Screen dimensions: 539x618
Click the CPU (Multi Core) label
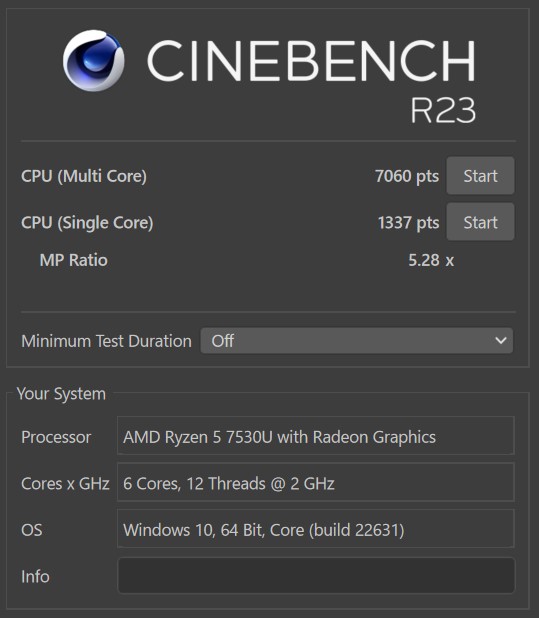pos(84,176)
